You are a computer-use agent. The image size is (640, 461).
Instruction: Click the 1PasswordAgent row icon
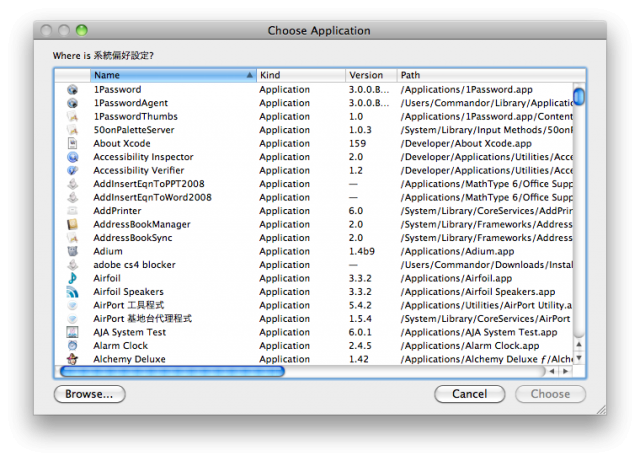tap(73, 103)
